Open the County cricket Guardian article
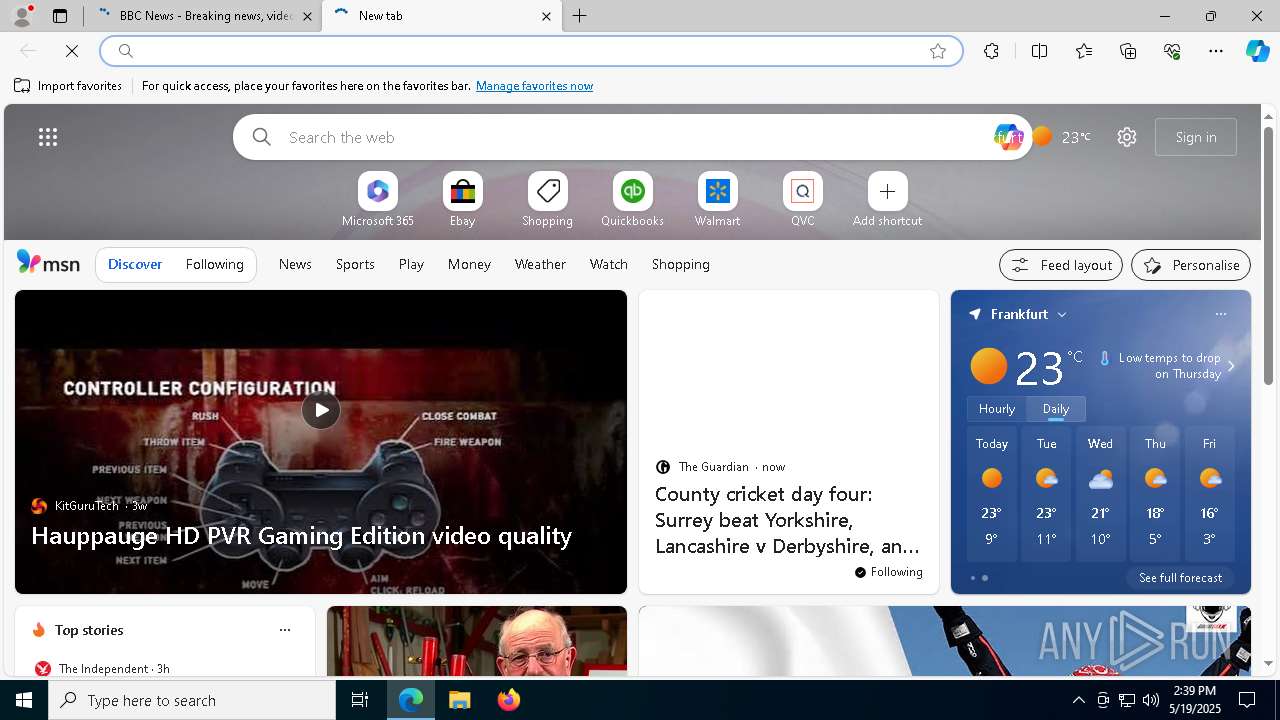The height and width of the screenshot is (720, 1280). 788,520
